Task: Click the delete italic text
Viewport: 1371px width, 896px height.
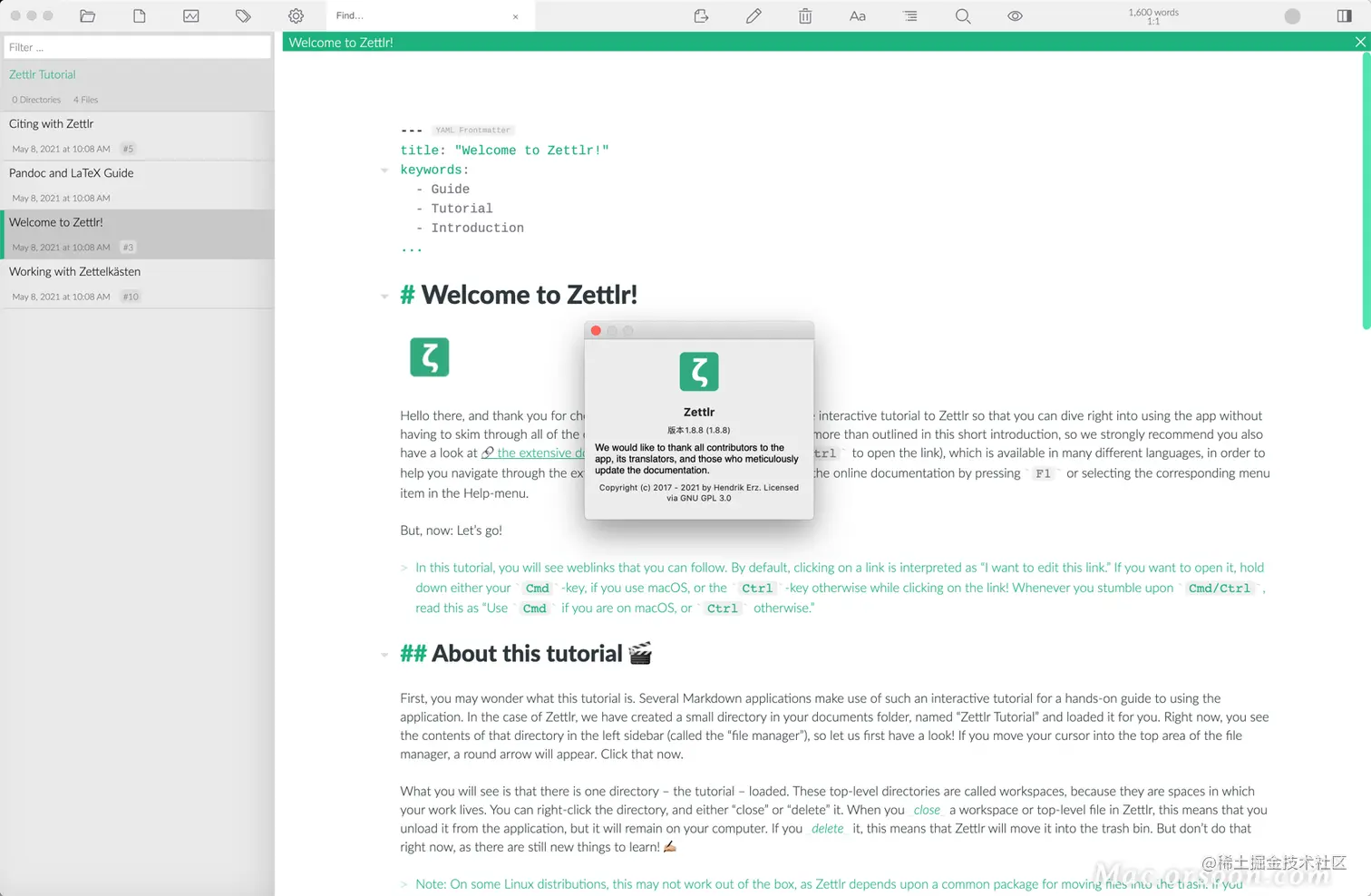Action: click(x=827, y=828)
